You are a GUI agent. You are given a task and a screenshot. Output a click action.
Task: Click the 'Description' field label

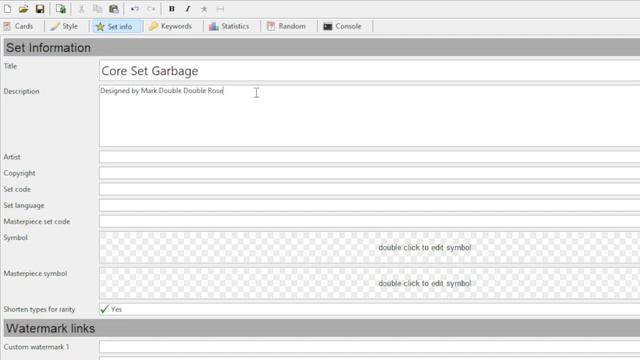point(22,91)
